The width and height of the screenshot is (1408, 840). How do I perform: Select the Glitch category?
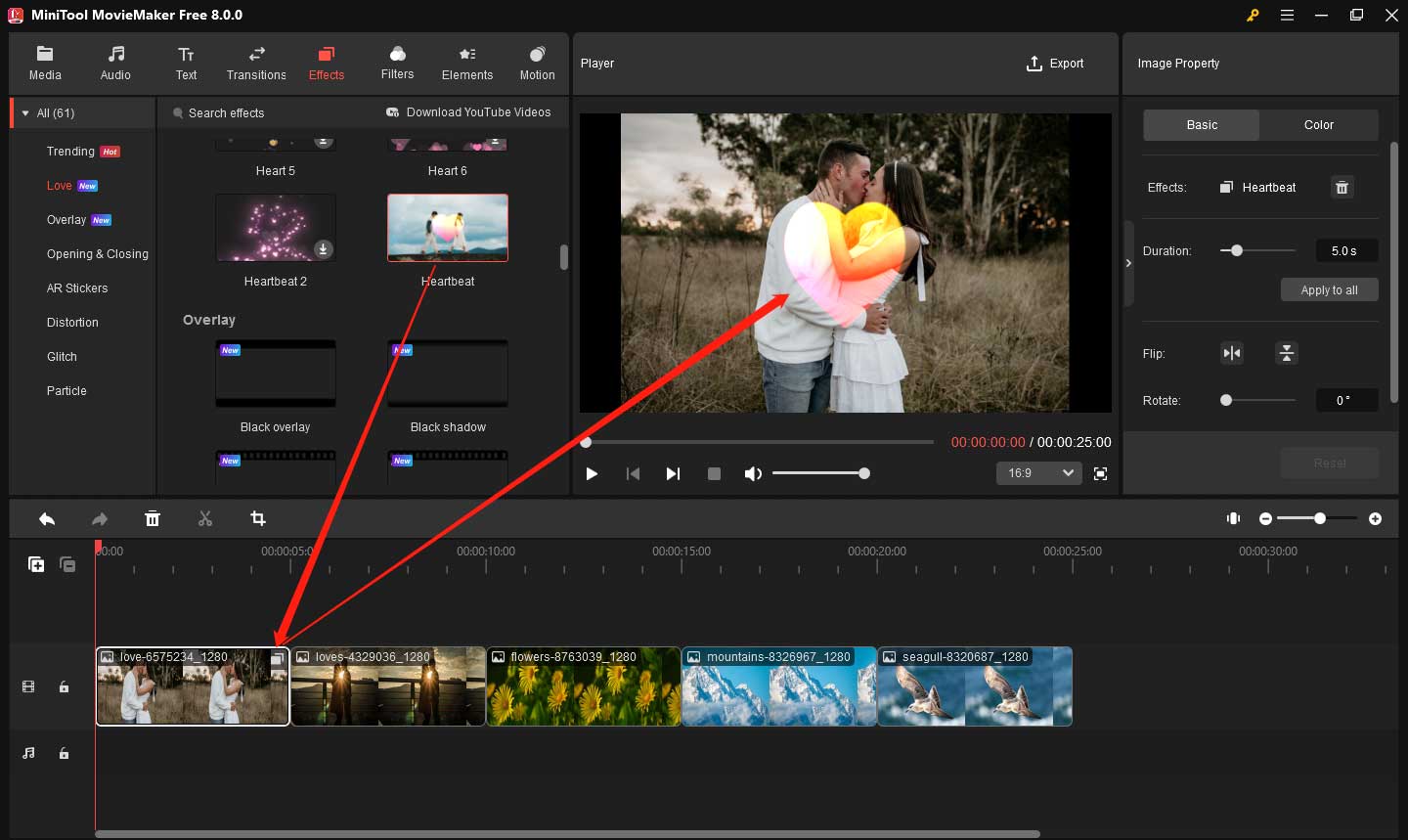click(62, 357)
